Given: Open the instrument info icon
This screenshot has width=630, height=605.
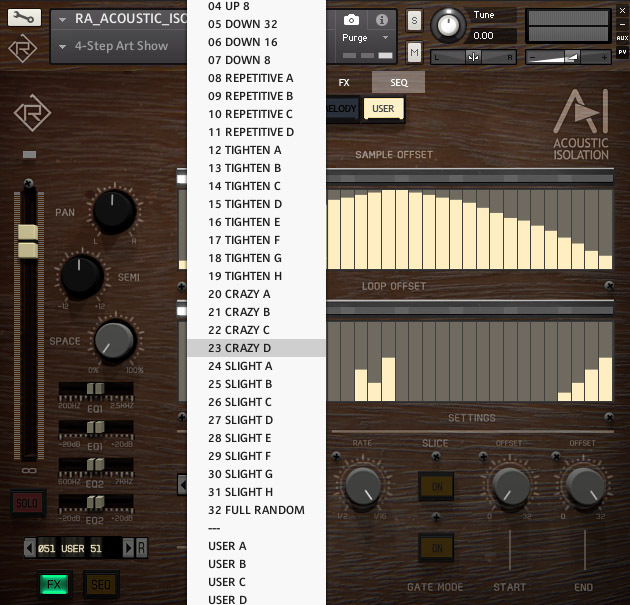Looking at the screenshot, I should pyautogui.click(x=381, y=20).
